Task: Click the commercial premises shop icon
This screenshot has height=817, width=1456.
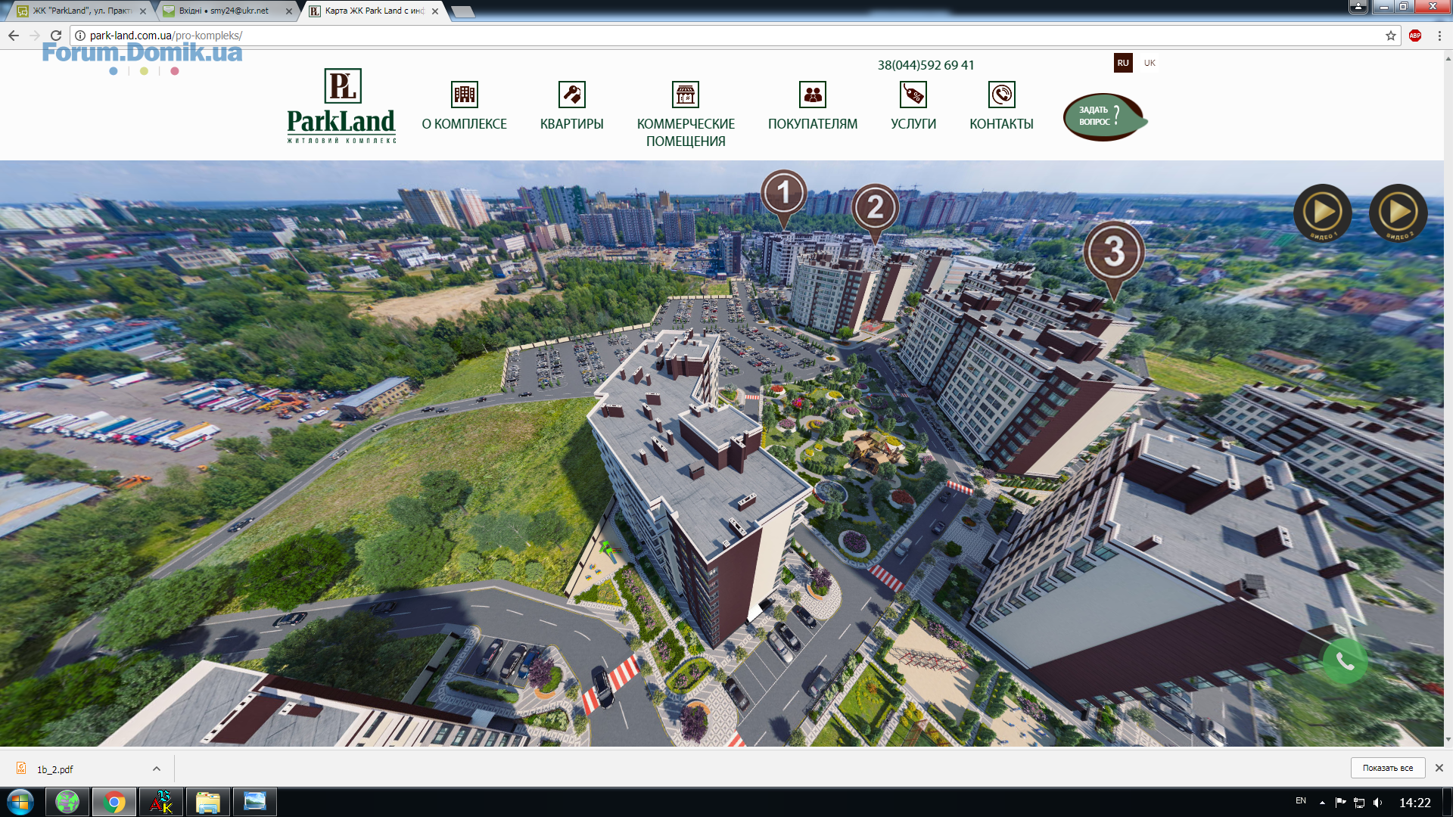Action: (686, 95)
